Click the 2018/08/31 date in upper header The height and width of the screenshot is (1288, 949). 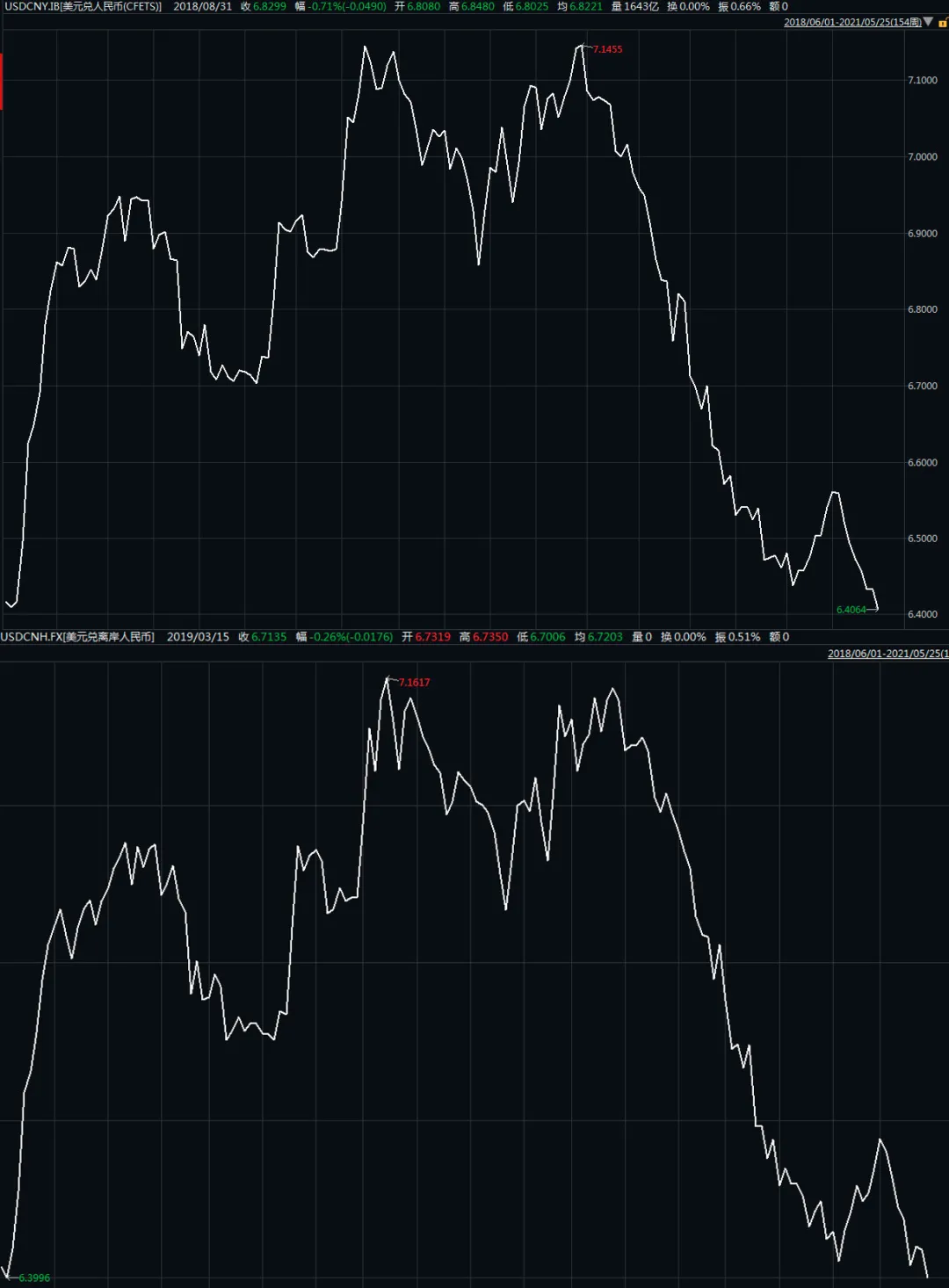tap(203, 6)
